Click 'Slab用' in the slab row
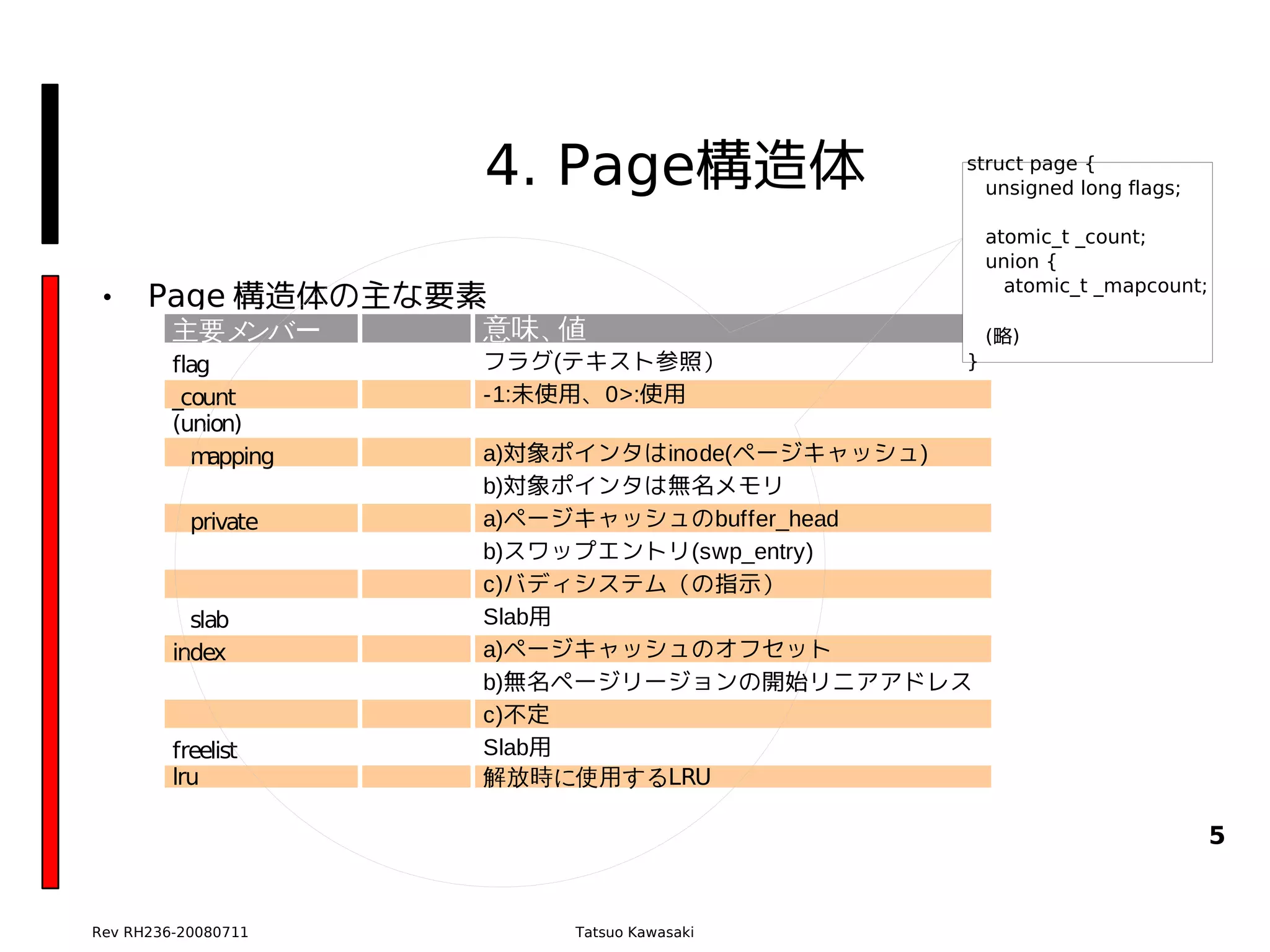The width and height of the screenshot is (1270, 952). [x=517, y=617]
